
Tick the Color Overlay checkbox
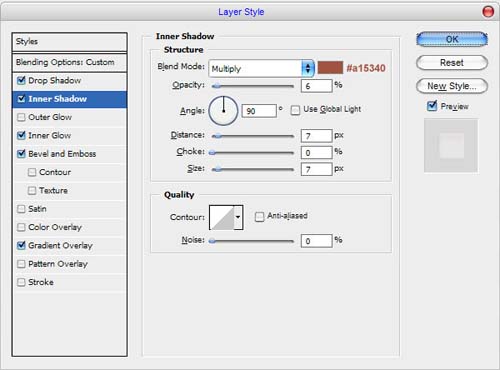click(21, 227)
